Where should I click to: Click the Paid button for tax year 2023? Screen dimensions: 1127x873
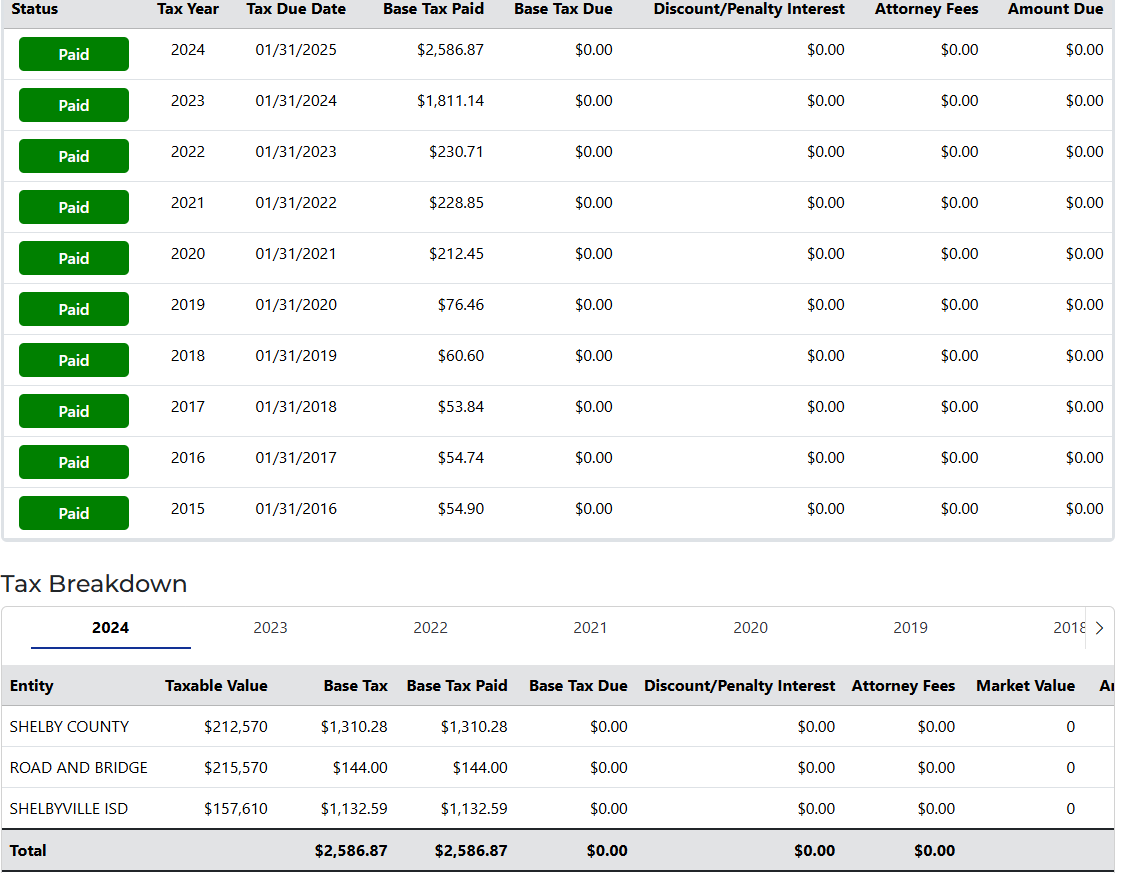pyautogui.click(x=74, y=105)
